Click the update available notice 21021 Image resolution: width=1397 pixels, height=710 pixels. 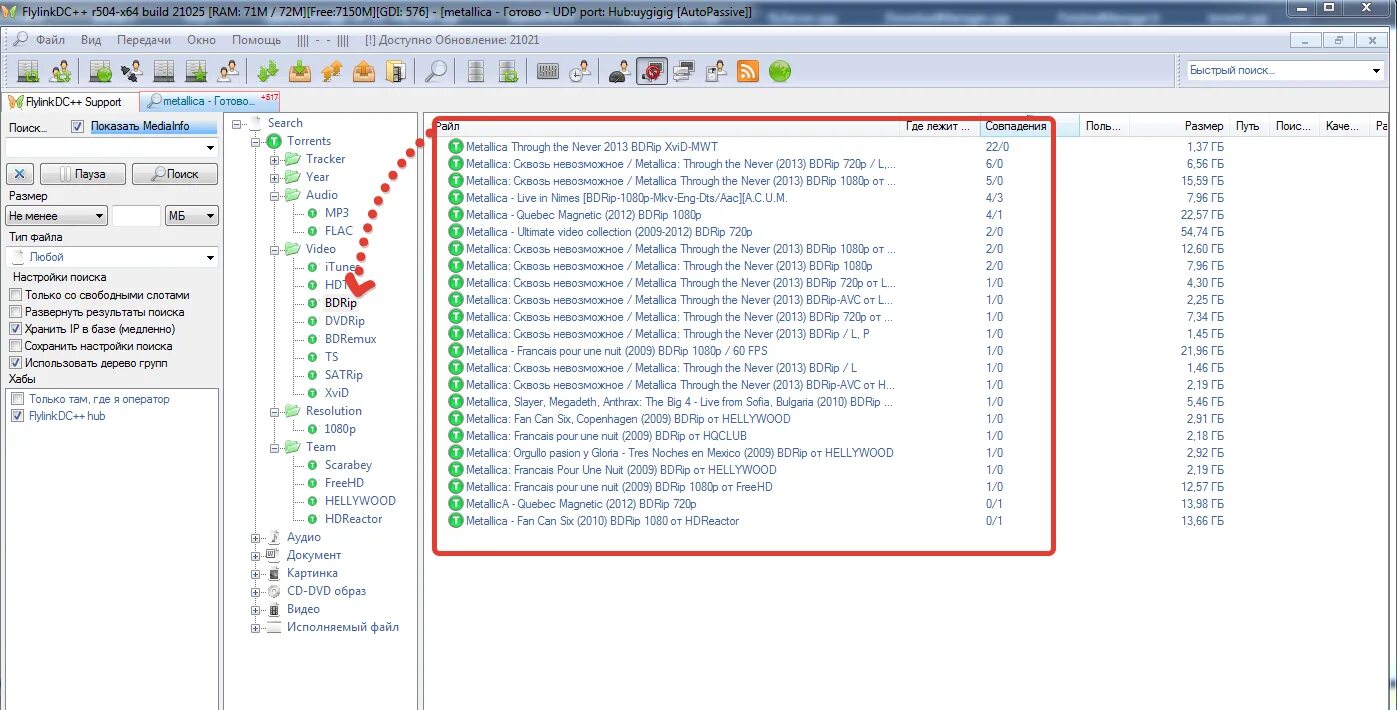(452, 40)
